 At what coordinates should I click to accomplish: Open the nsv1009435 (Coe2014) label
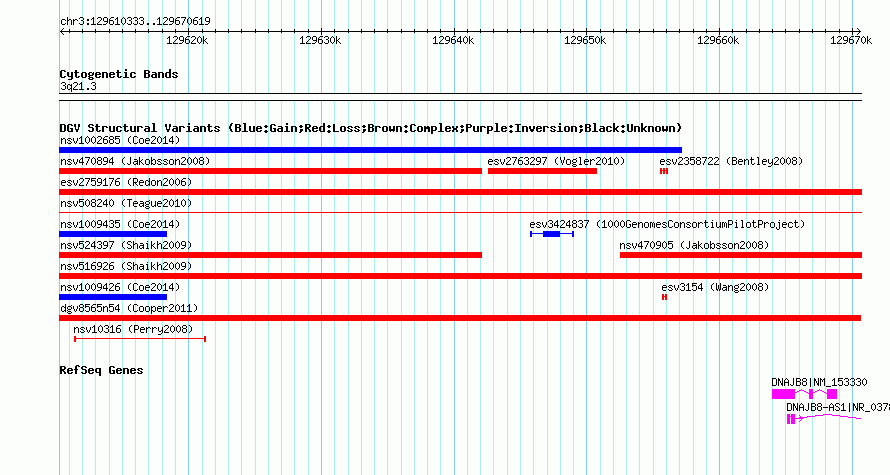[x=120, y=224]
